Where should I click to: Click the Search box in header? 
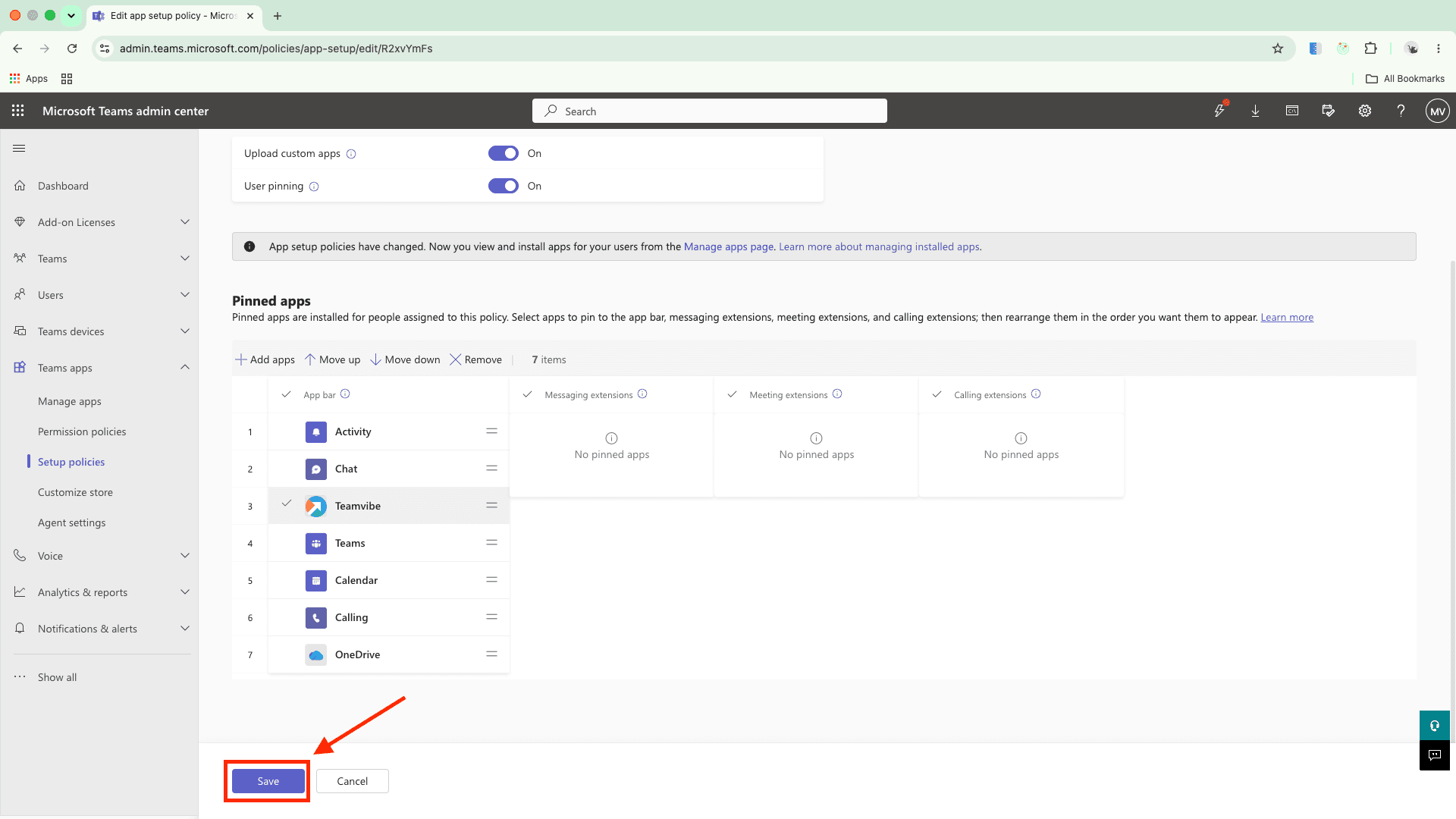pos(710,111)
